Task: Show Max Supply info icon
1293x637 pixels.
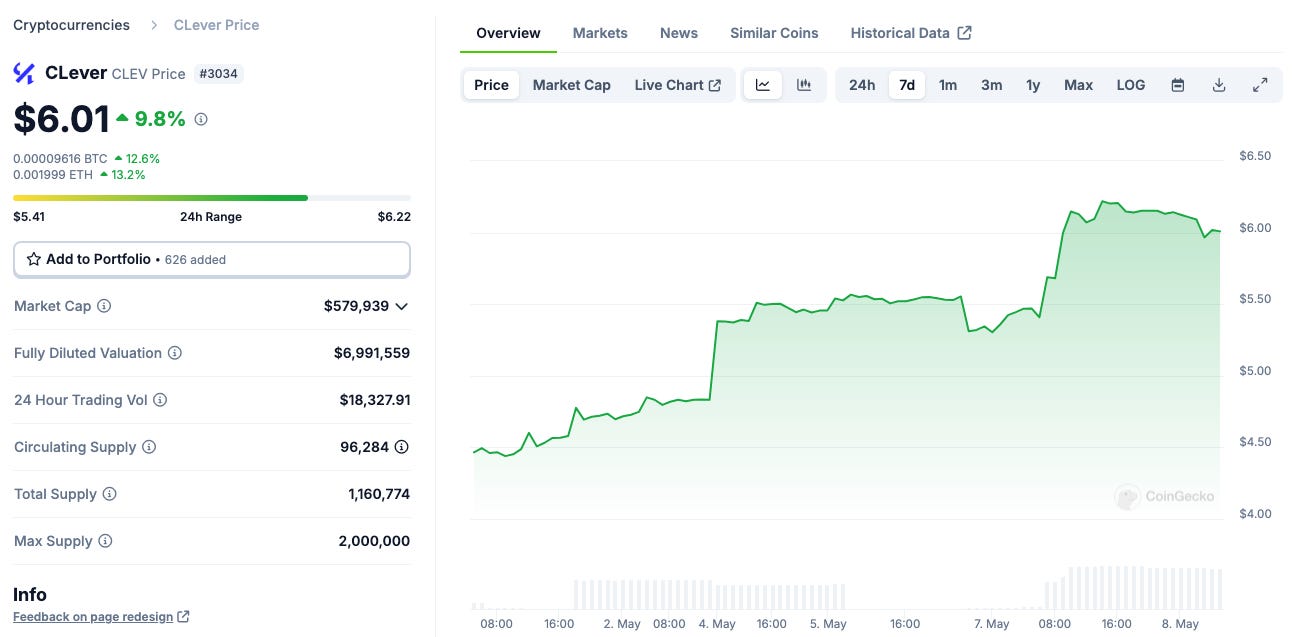Action: (105, 541)
